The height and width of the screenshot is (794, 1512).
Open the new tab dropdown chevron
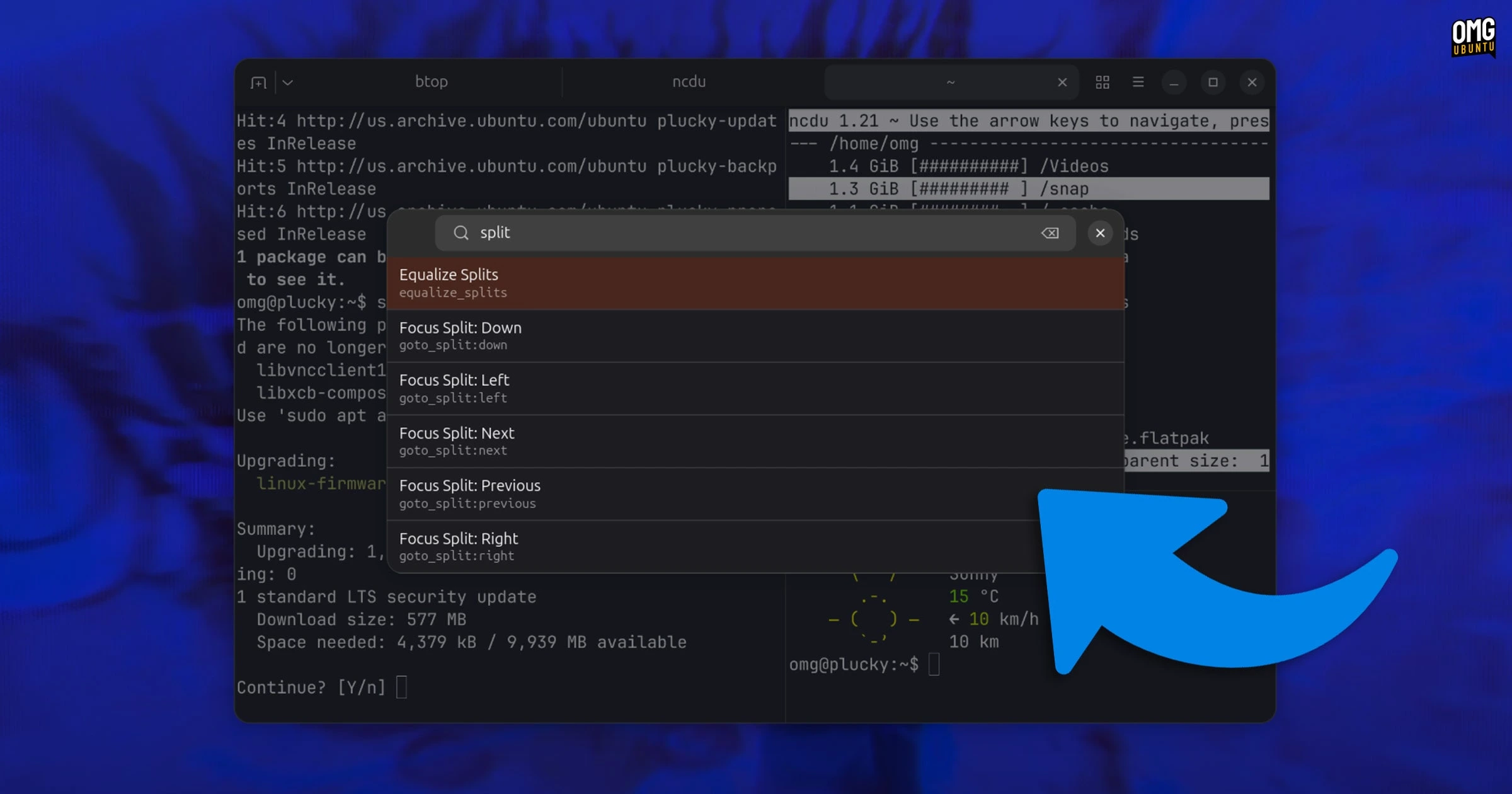coord(288,83)
